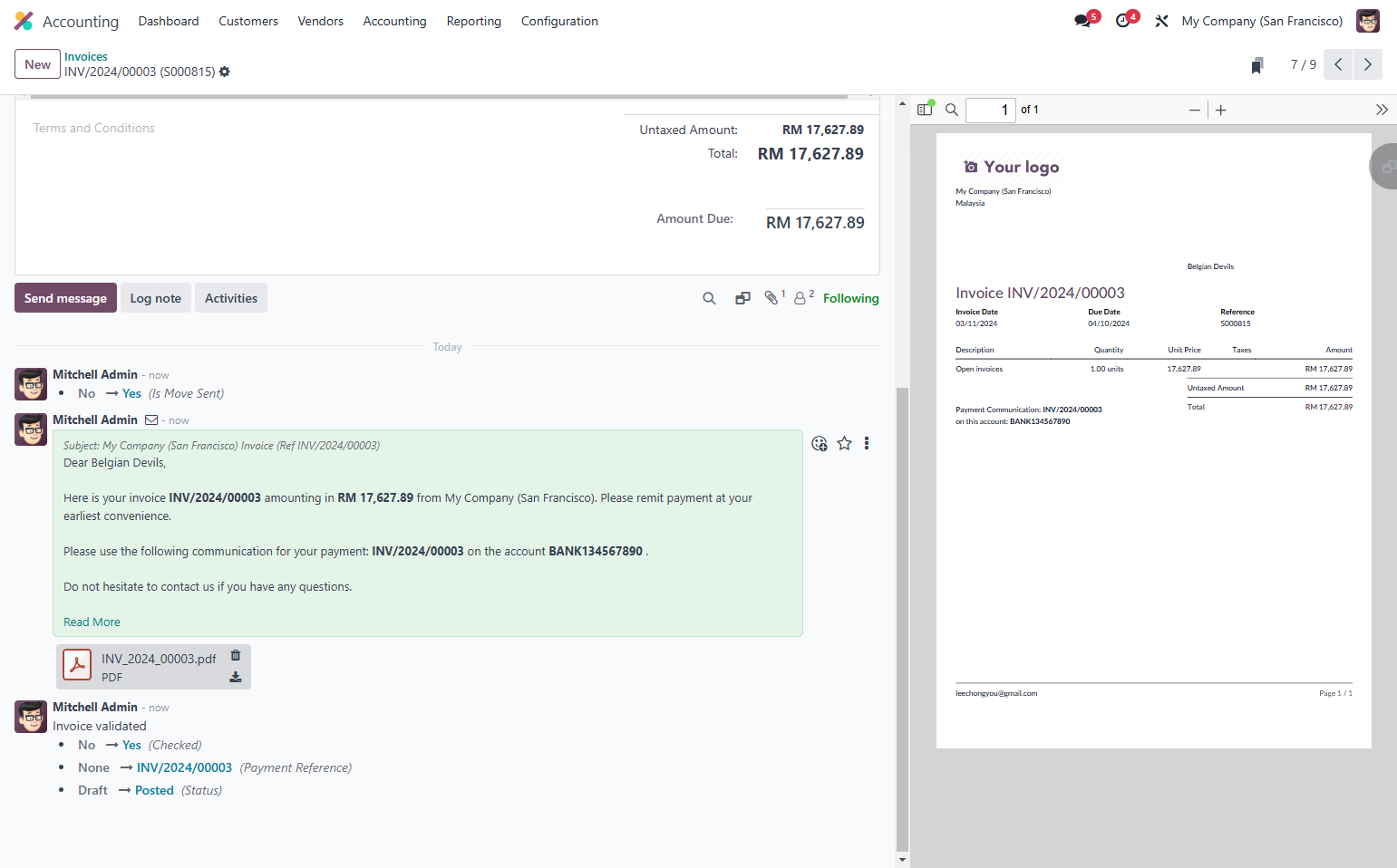1397x868 pixels.
Task: Open the debug tools wrench icon
Action: 1161,21
